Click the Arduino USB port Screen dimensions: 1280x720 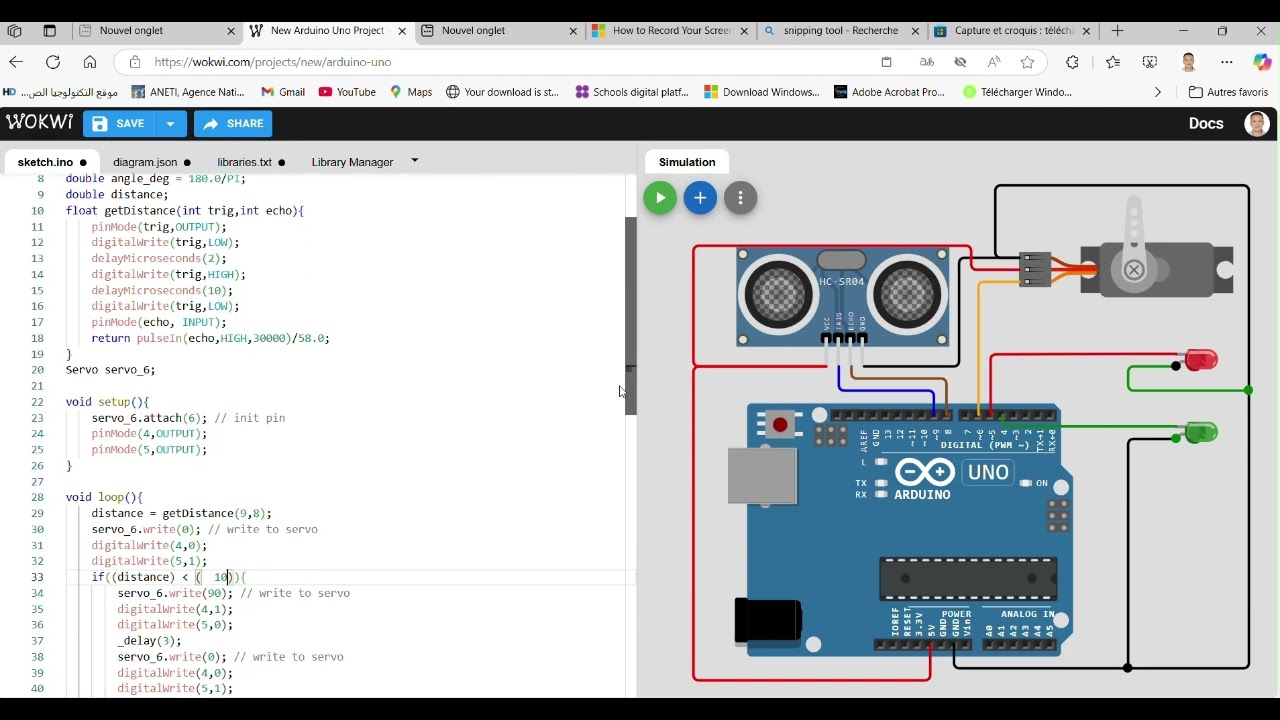pyautogui.click(x=762, y=476)
